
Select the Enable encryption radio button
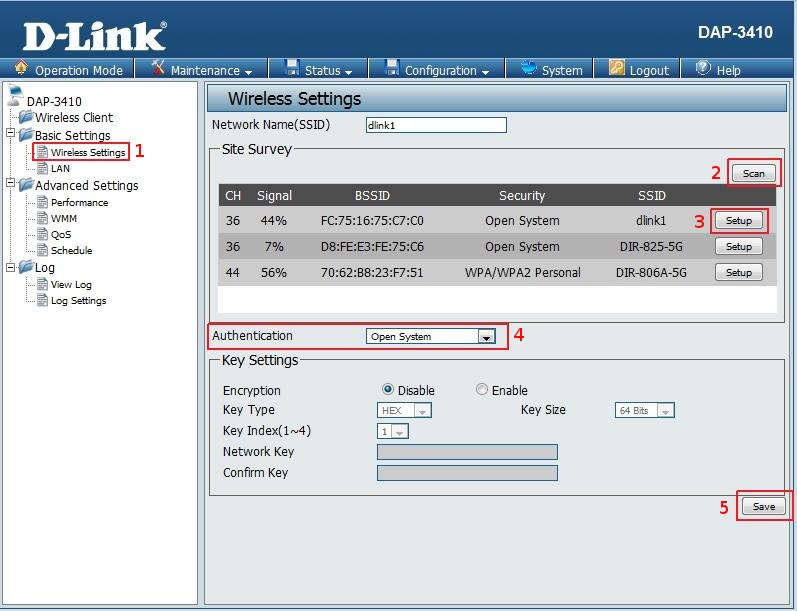coord(482,390)
